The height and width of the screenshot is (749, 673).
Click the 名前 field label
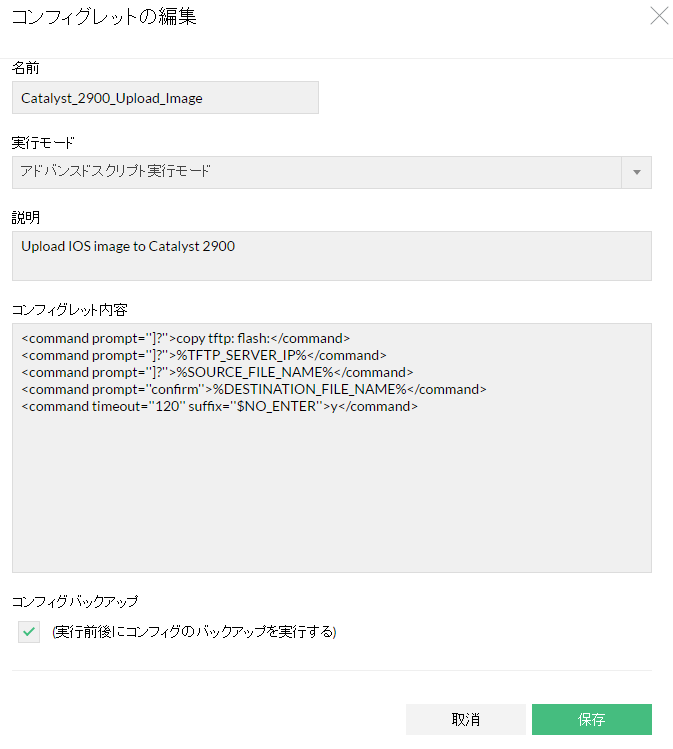tap(26, 67)
